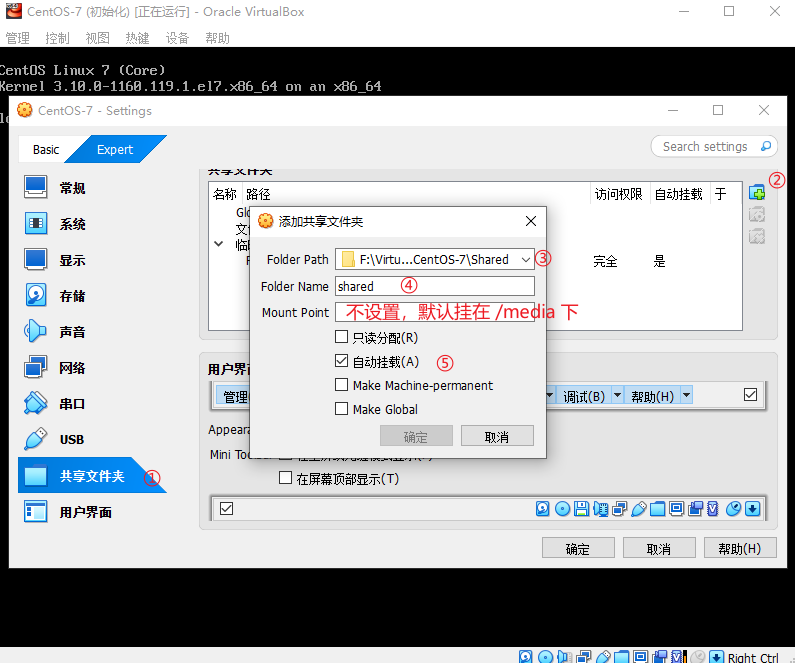Close the 添加共享文件夹 dialog
This screenshot has width=795, height=663.
point(531,221)
